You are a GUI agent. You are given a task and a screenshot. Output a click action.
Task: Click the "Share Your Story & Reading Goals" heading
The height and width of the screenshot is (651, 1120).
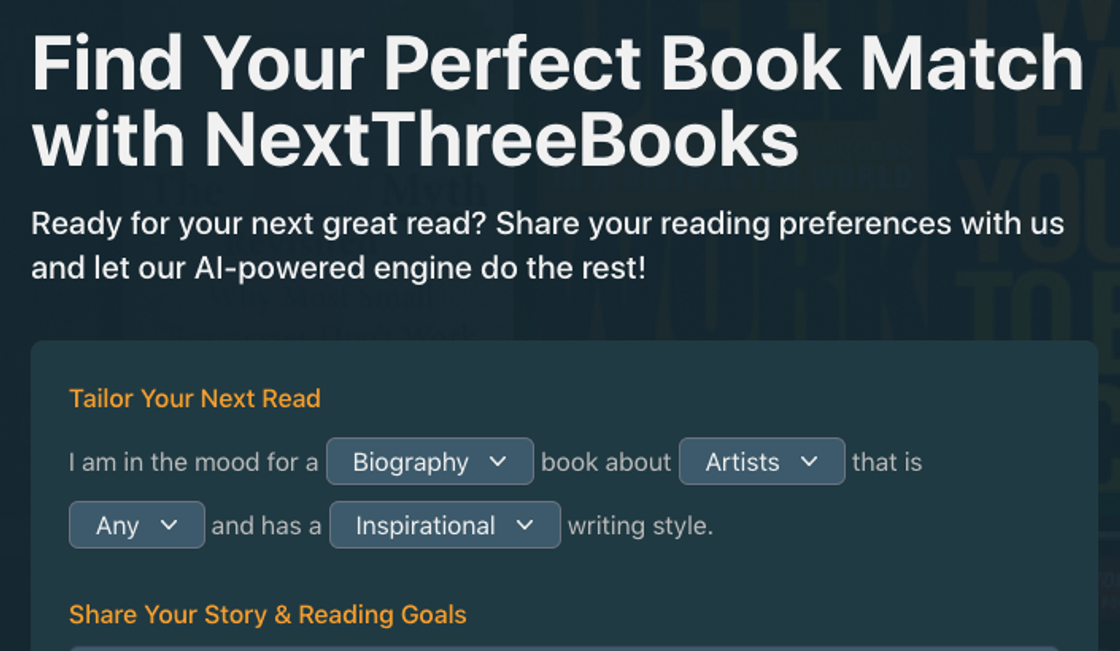(x=268, y=614)
